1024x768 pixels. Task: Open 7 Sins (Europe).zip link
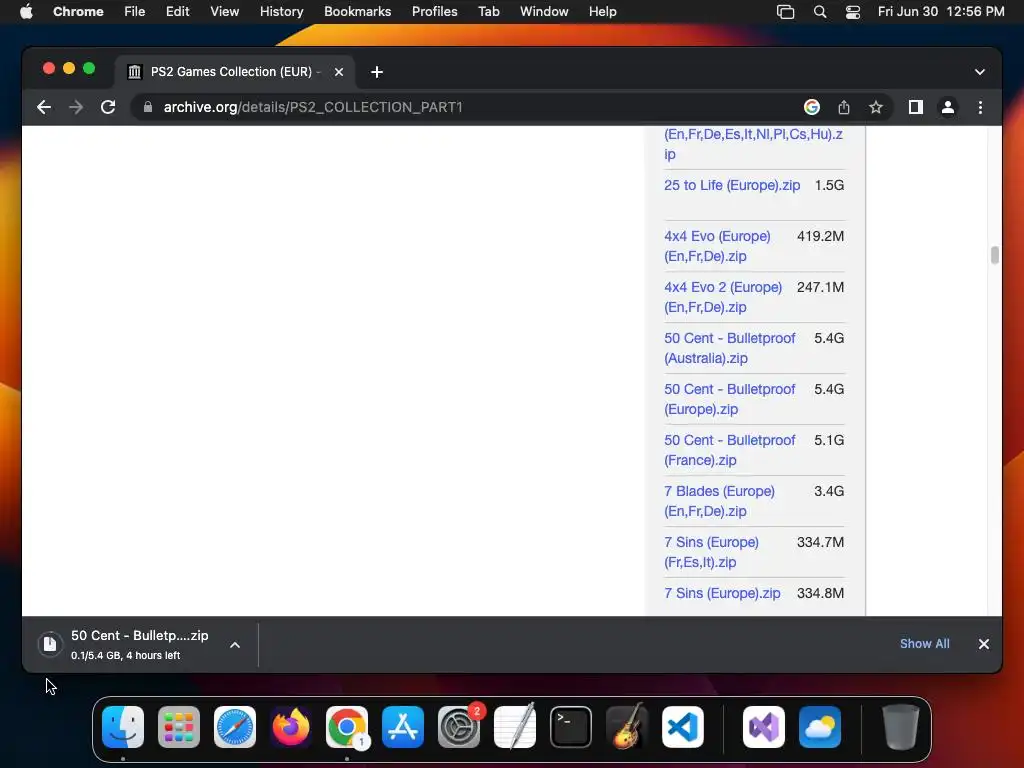pos(722,593)
